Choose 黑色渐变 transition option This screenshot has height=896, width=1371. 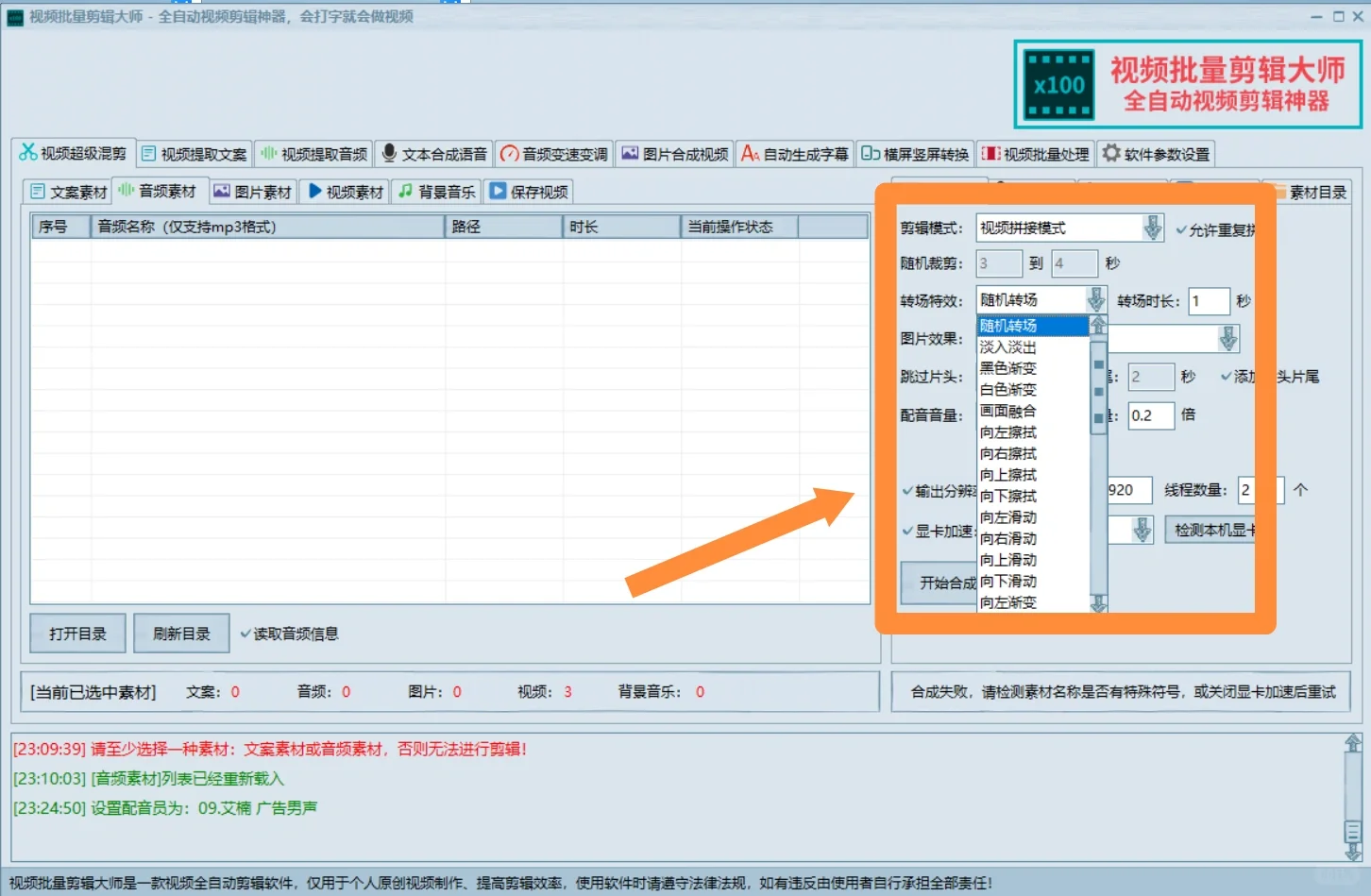click(1033, 368)
